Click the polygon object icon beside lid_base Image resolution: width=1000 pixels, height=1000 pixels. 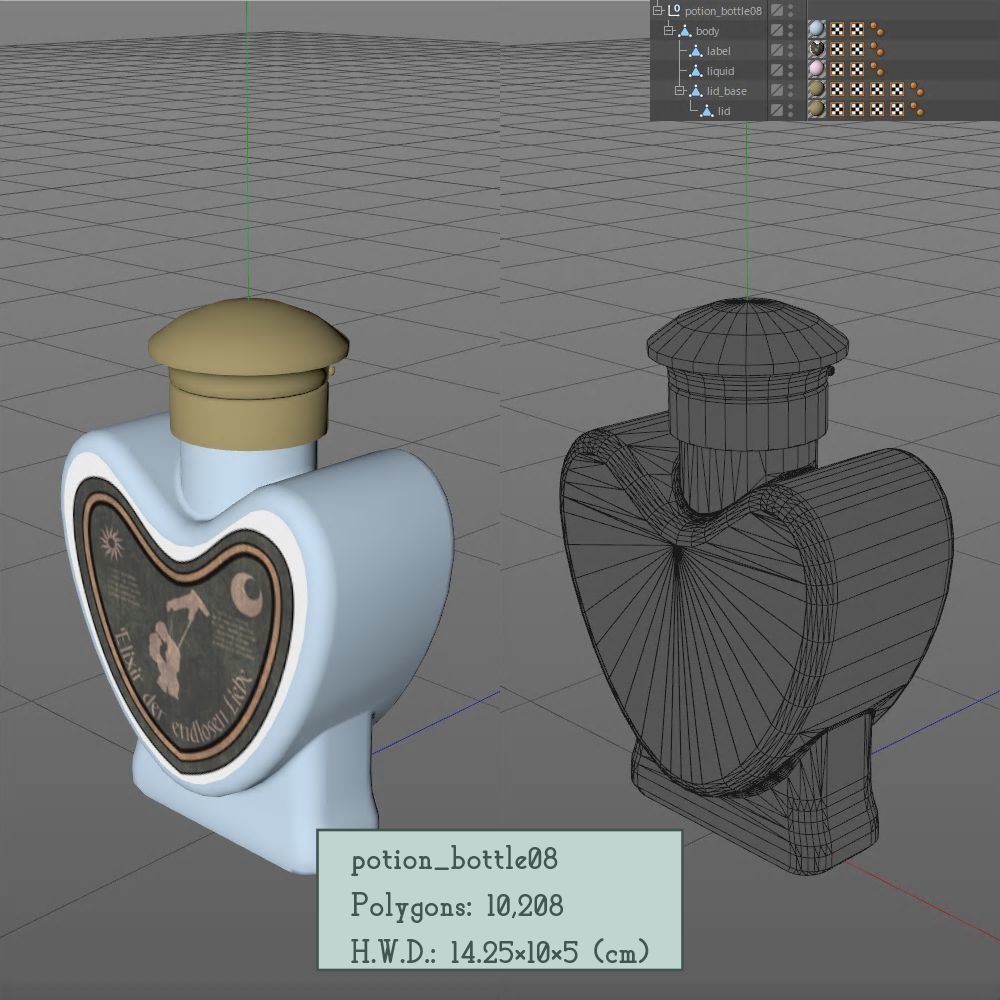[x=696, y=91]
